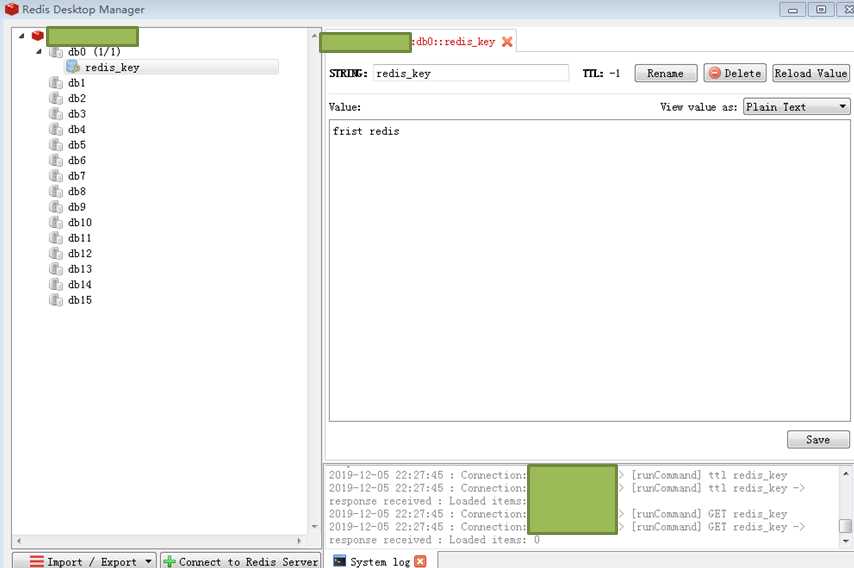Click Connect to Redis Server button
This screenshot has width=854, height=568.
(x=240, y=561)
